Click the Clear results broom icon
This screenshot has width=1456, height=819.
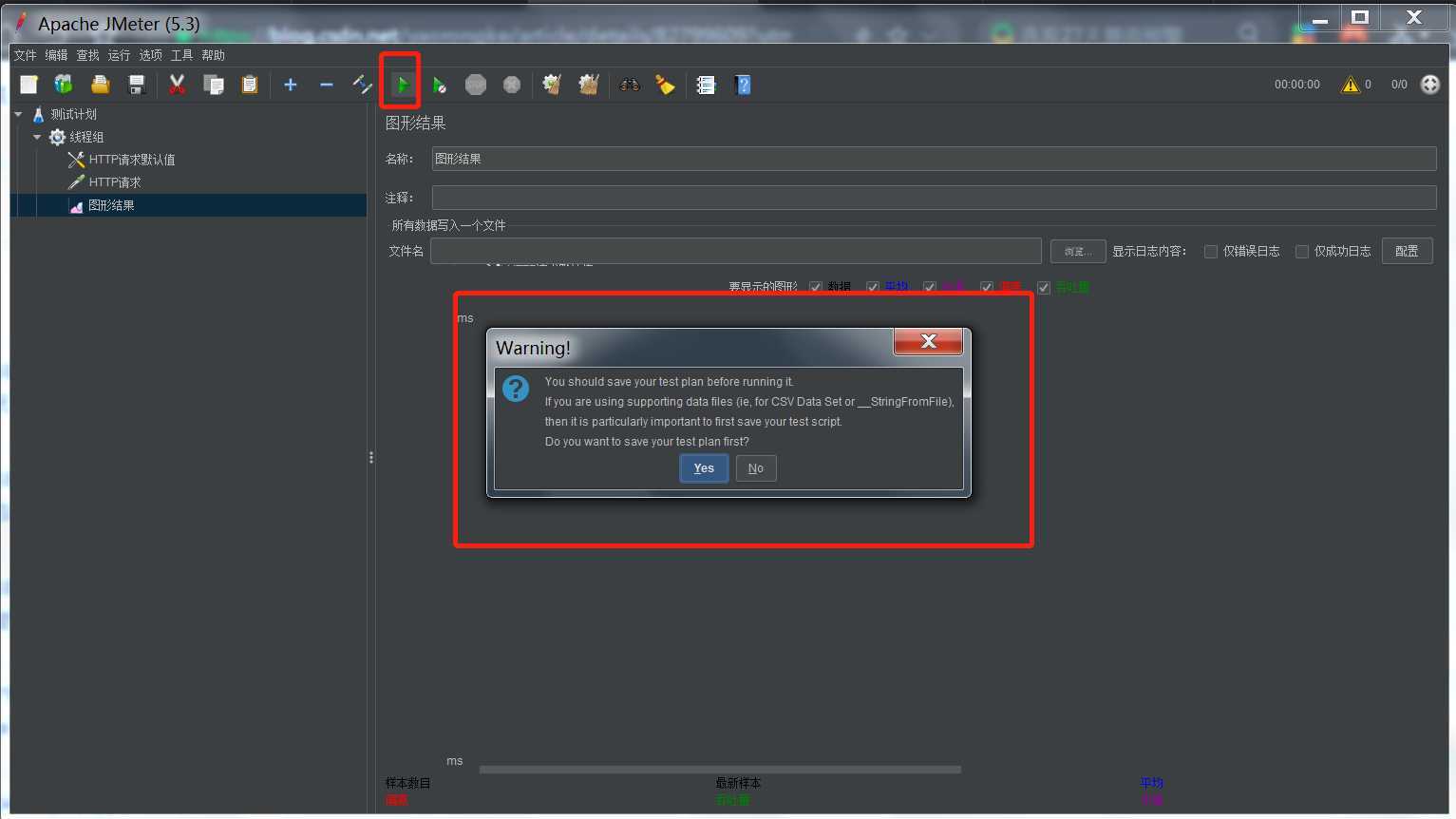click(552, 85)
